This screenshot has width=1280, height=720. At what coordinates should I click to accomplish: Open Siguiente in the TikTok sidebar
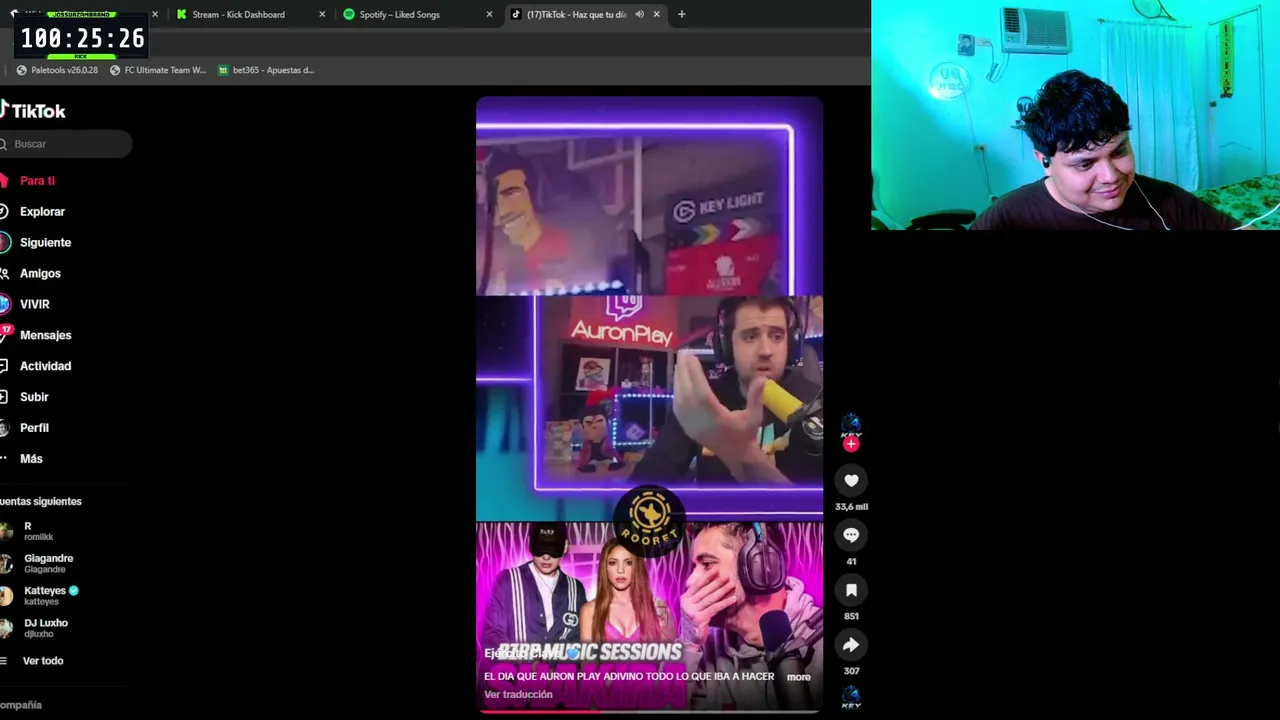point(45,243)
